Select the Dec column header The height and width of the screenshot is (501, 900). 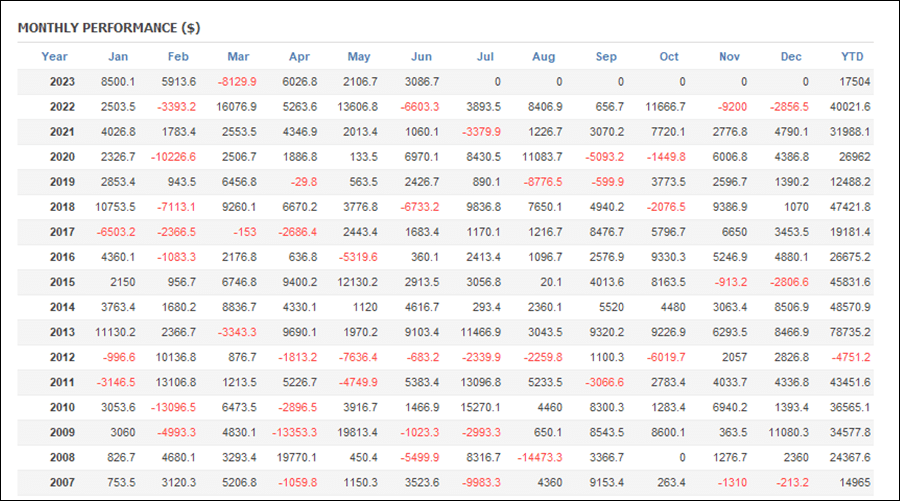click(790, 56)
